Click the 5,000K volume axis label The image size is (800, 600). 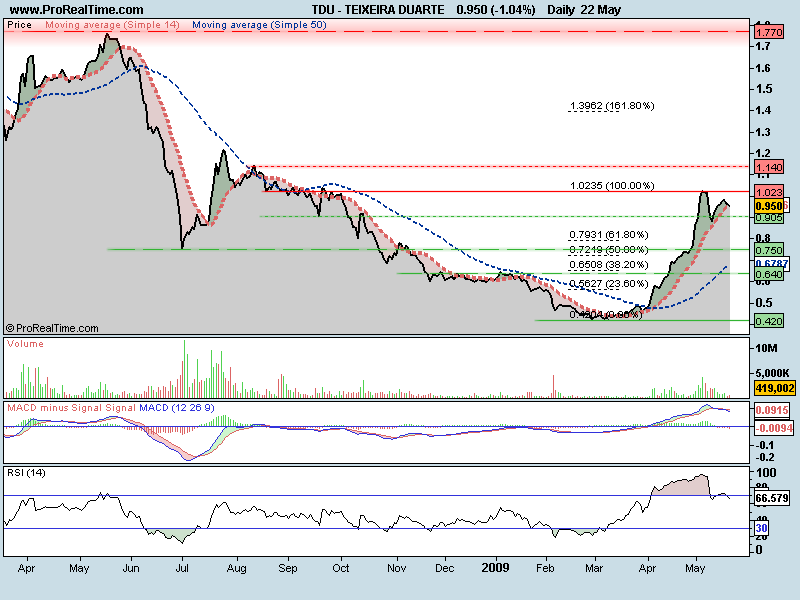[x=772, y=373]
